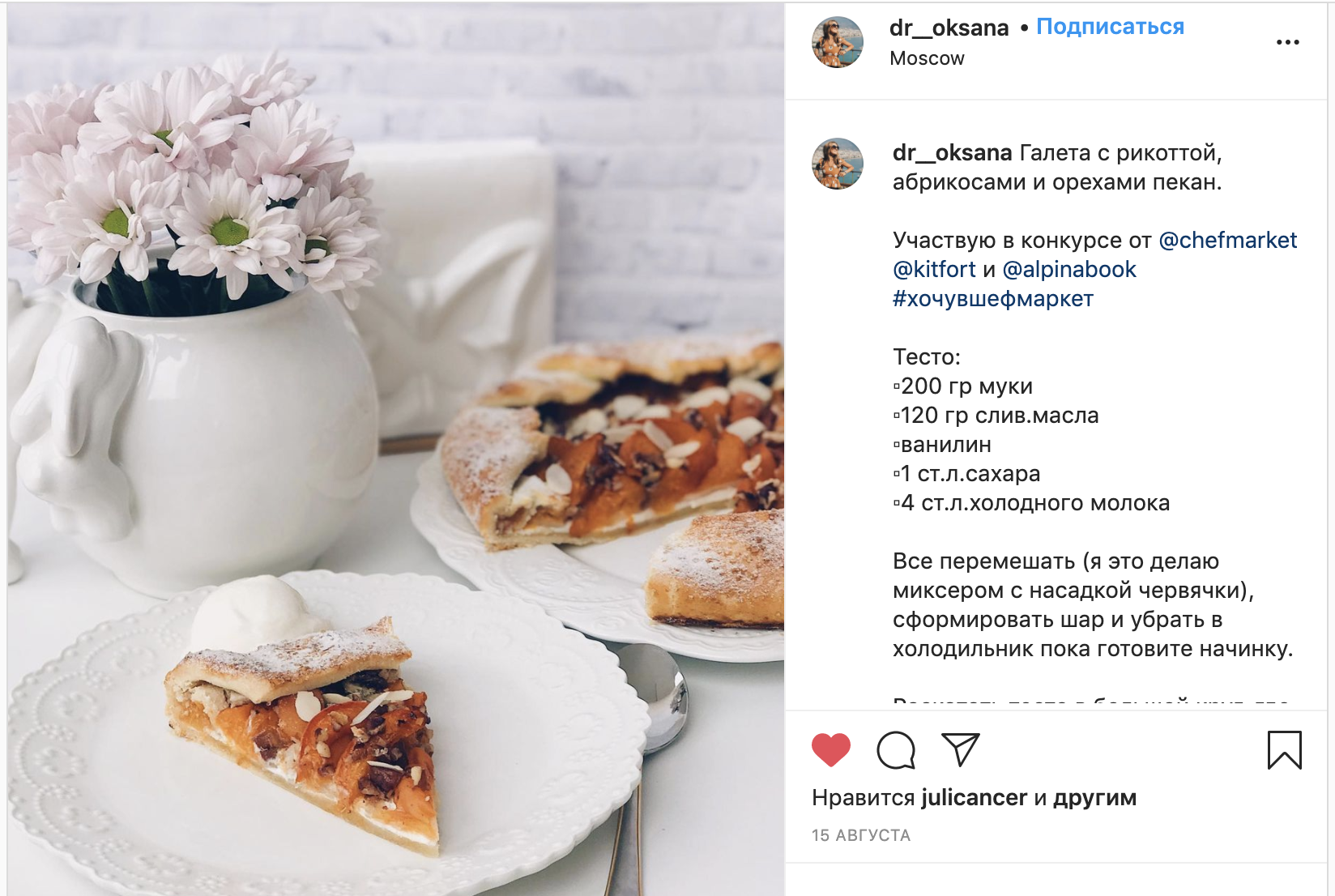Save the post with the bookmark icon
Viewport: 1335px width, 896px height.
1284,749
